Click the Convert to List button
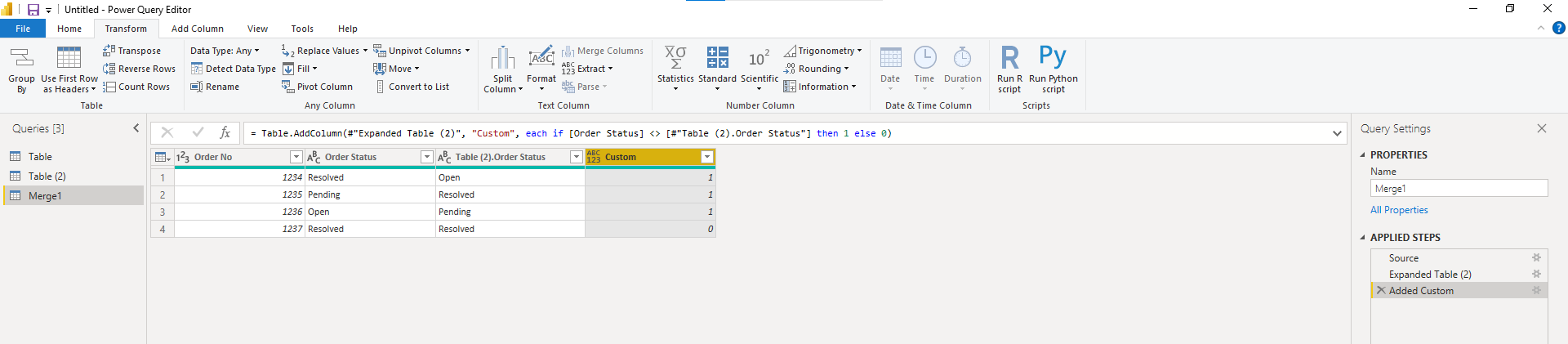 pyautogui.click(x=412, y=87)
